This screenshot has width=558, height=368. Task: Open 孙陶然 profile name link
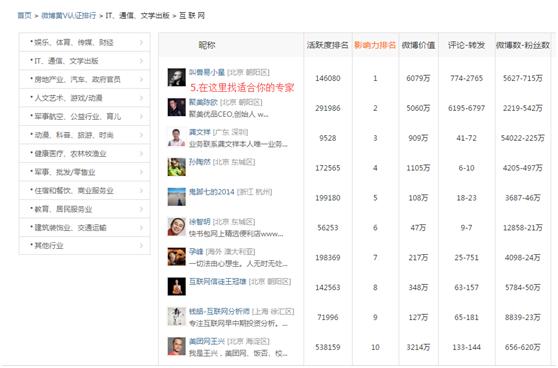(200, 162)
